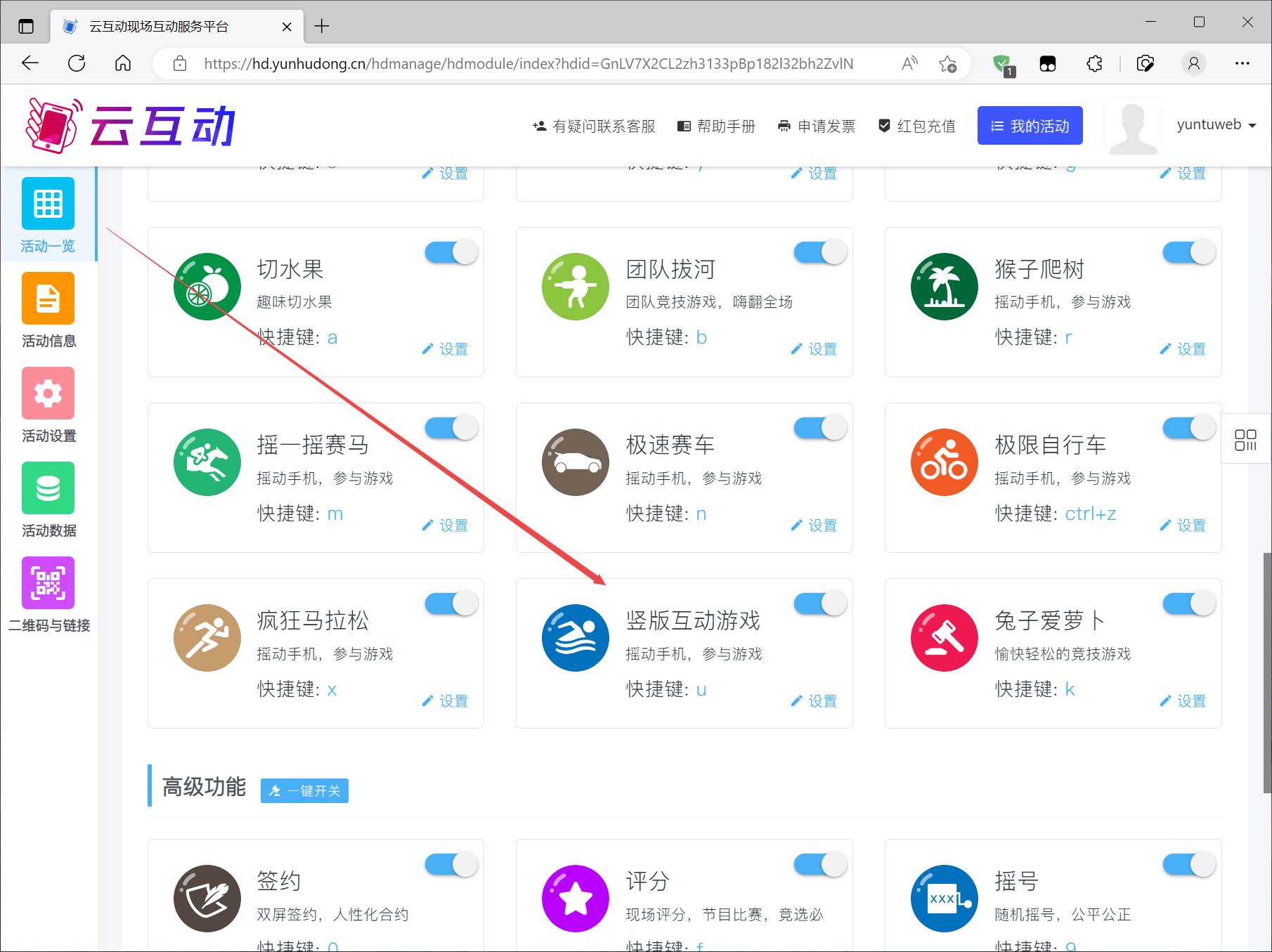Open the 活动数据 sidebar database icon
This screenshot has height=952, width=1272.
(48, 488)
